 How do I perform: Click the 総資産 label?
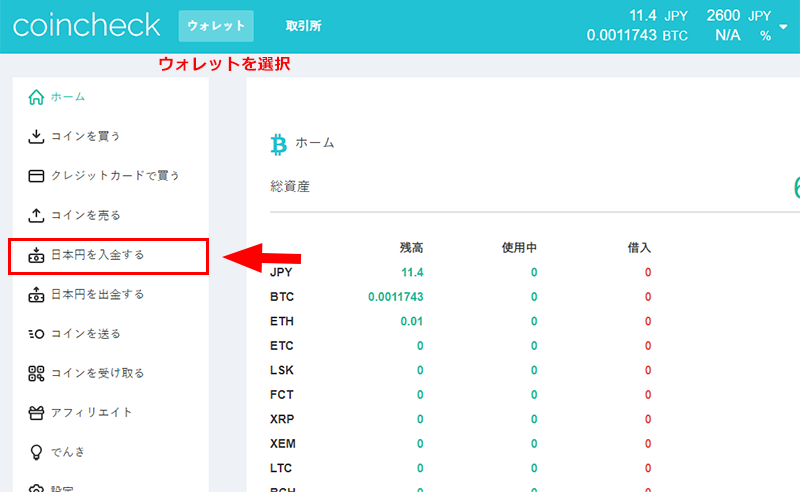tap(290, 187)
